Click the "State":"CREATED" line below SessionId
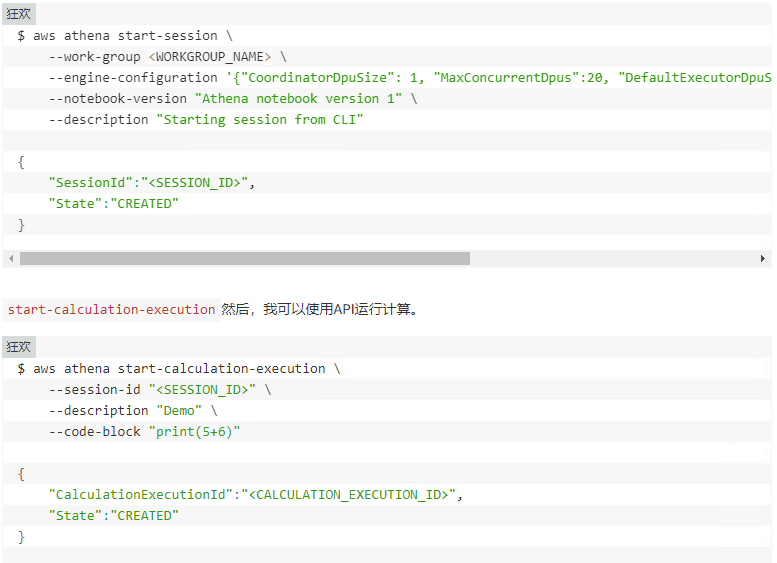 click(113, 204)
